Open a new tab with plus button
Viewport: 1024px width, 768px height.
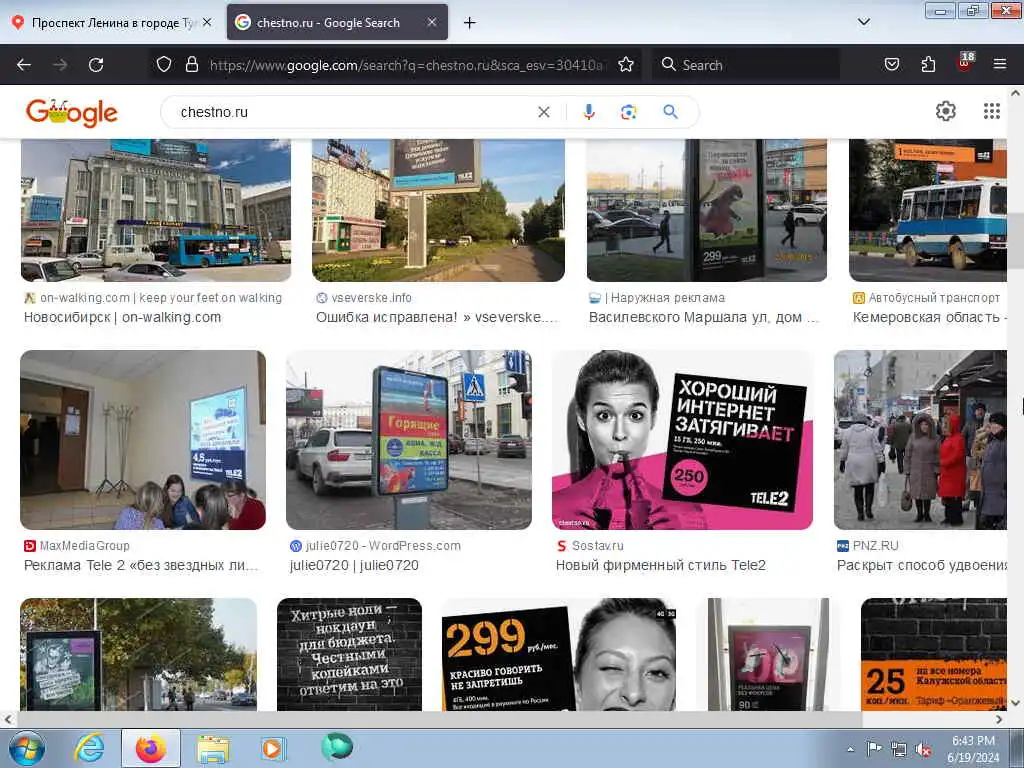[x=469, y=23]
